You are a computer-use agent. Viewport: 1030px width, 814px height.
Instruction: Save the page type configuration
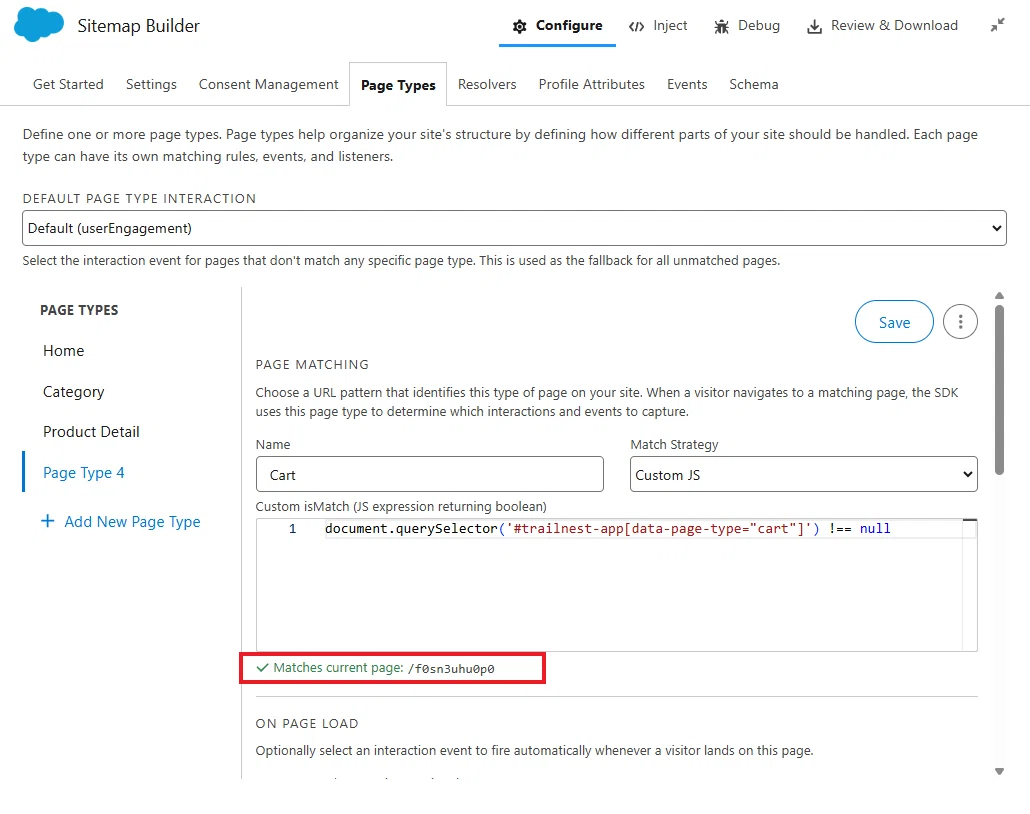pos(894,322)
